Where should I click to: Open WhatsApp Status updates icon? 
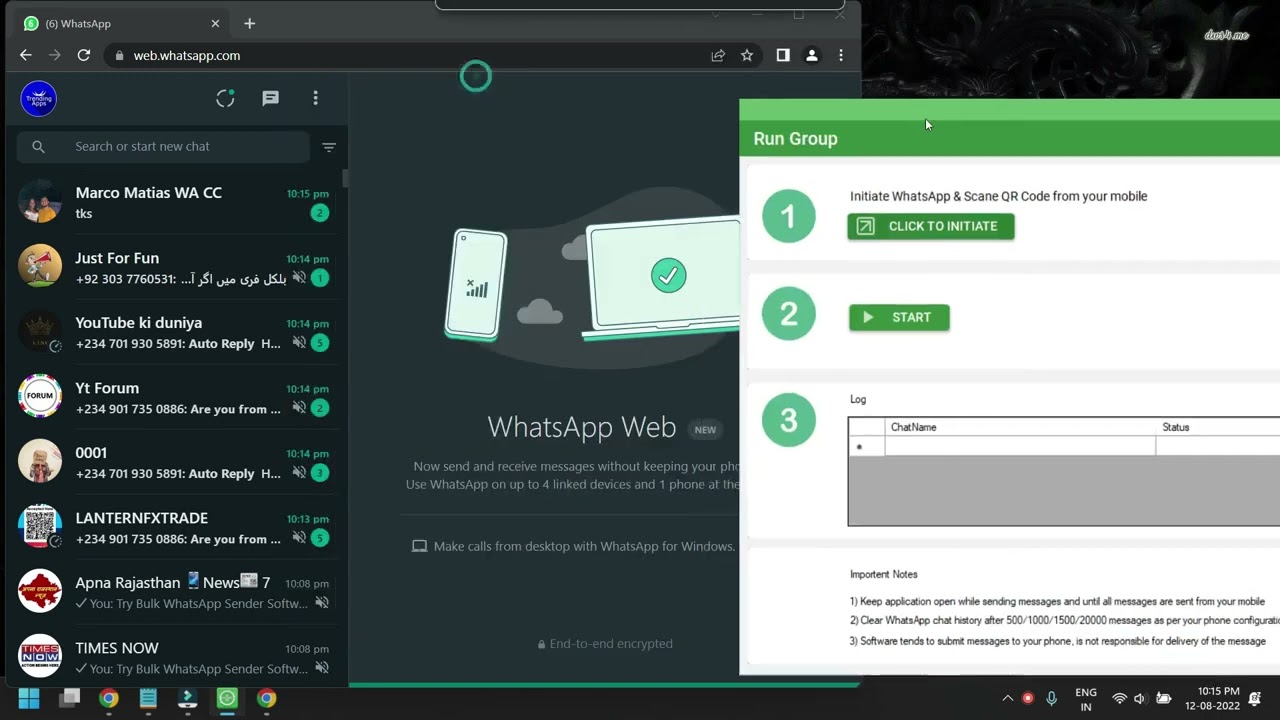click(225, 98)
